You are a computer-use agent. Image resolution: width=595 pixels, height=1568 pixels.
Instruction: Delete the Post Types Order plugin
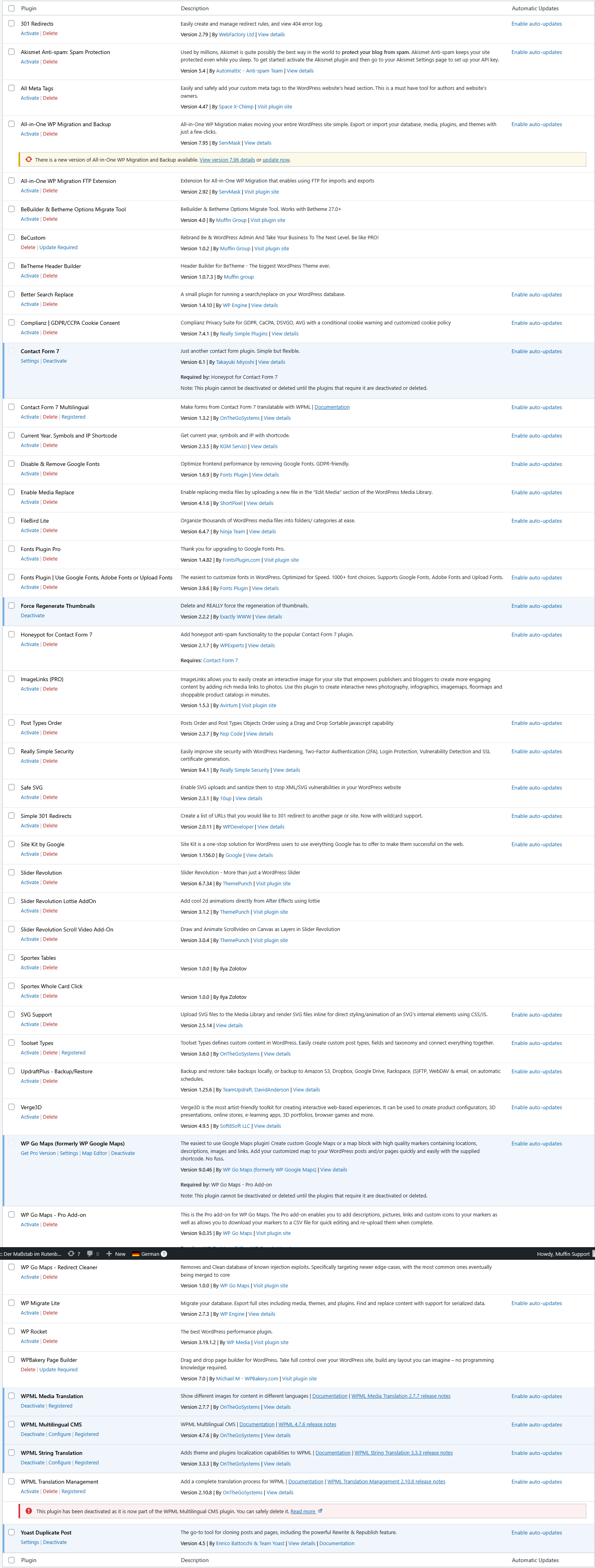click(x=50, y=733)
